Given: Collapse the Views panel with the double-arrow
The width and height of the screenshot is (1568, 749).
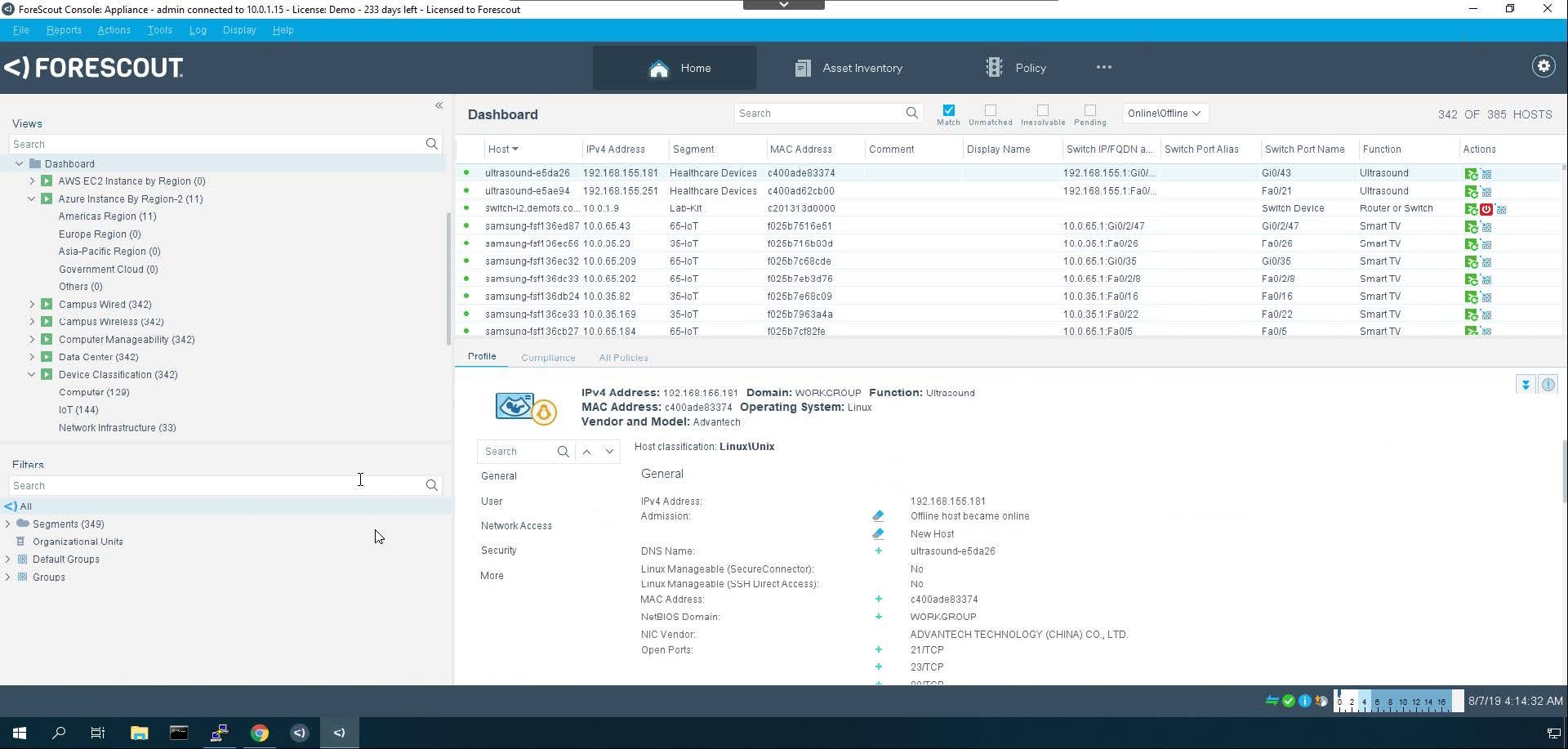Looking at the screenshot, I should coord(439,105).
